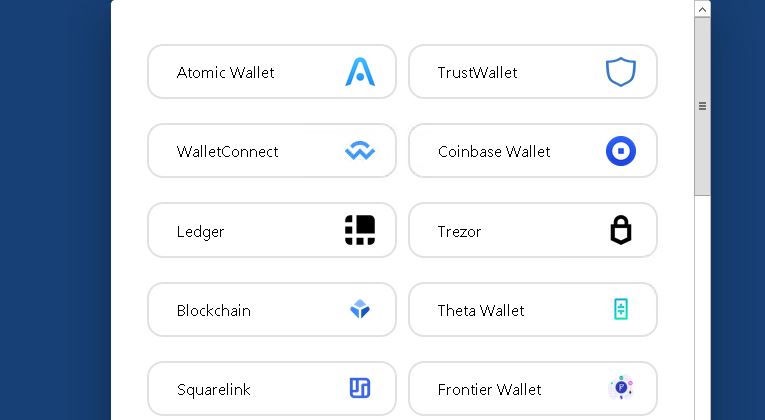Click the Frontier Wallet round icon
Screen dimensions: 765x420
pos(621,388)
